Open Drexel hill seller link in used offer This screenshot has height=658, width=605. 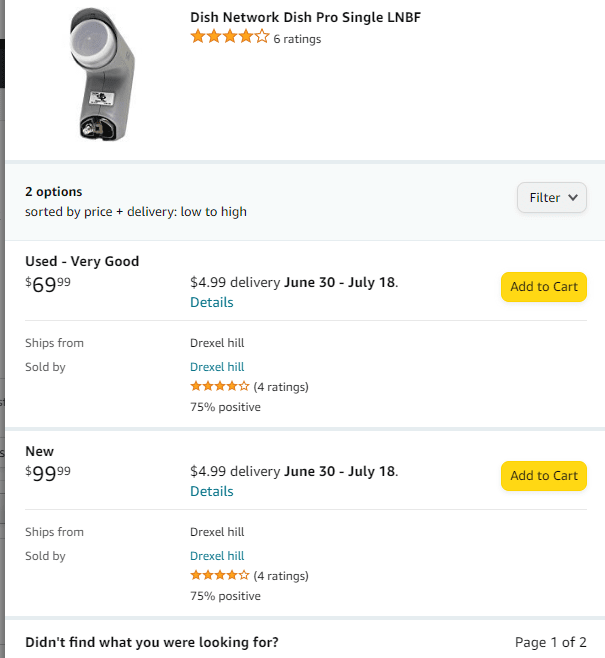[217, 367]
